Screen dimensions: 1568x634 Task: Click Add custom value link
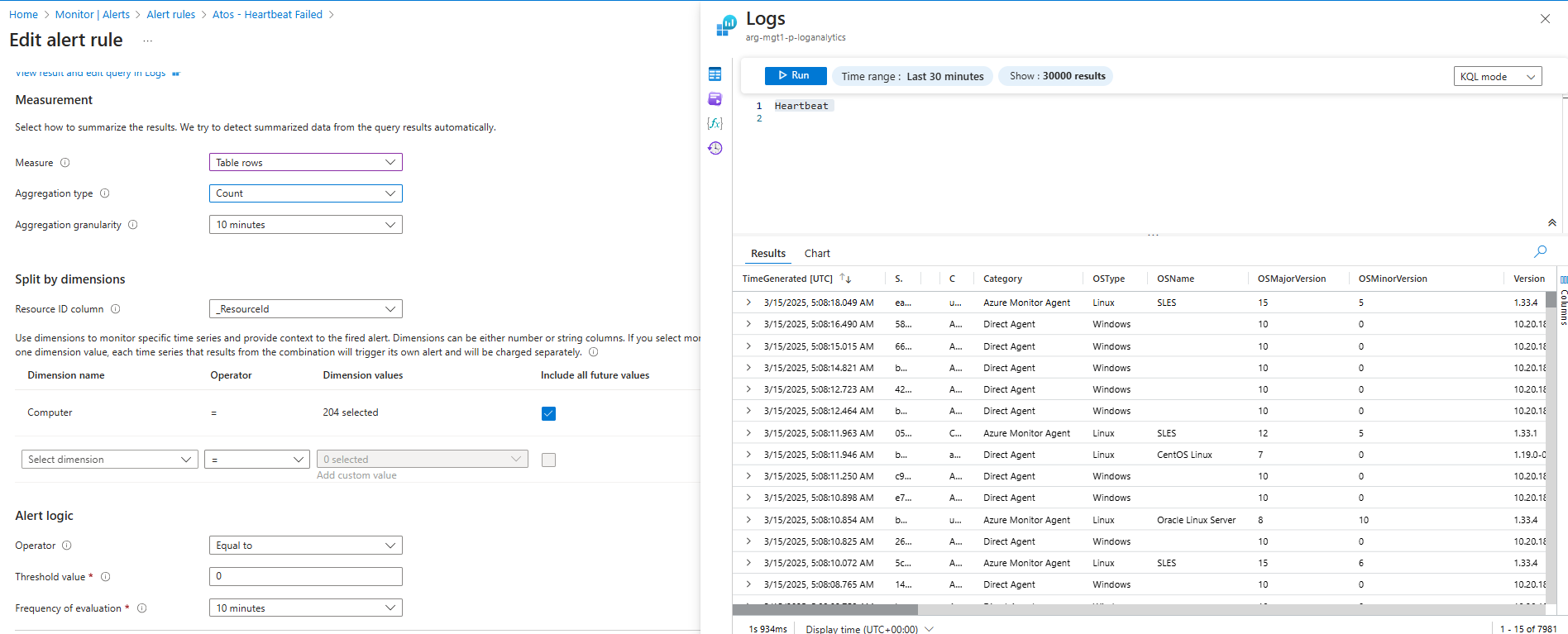point(356,475)
